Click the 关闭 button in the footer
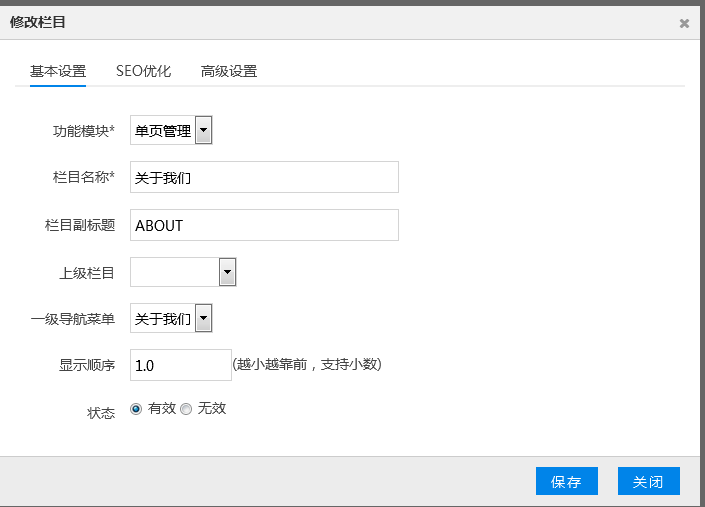Image resolution: width=705 pixels, height=507 pixels. click(648, 481)
